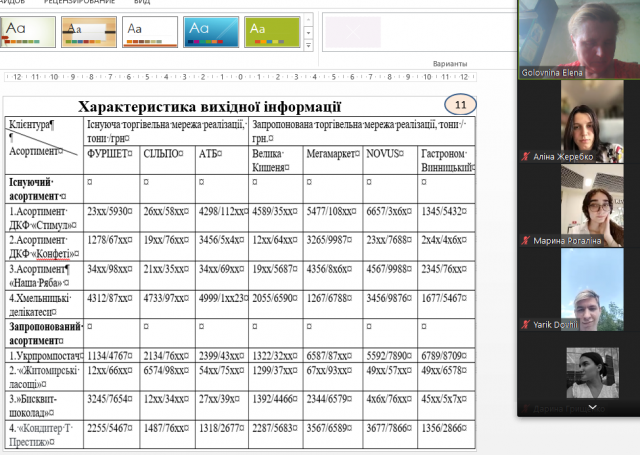The width and height of the screenshot is (640, 455).
Task: Click row label 4. «Кондитер Т Престиж»
Action: point(44,435)
